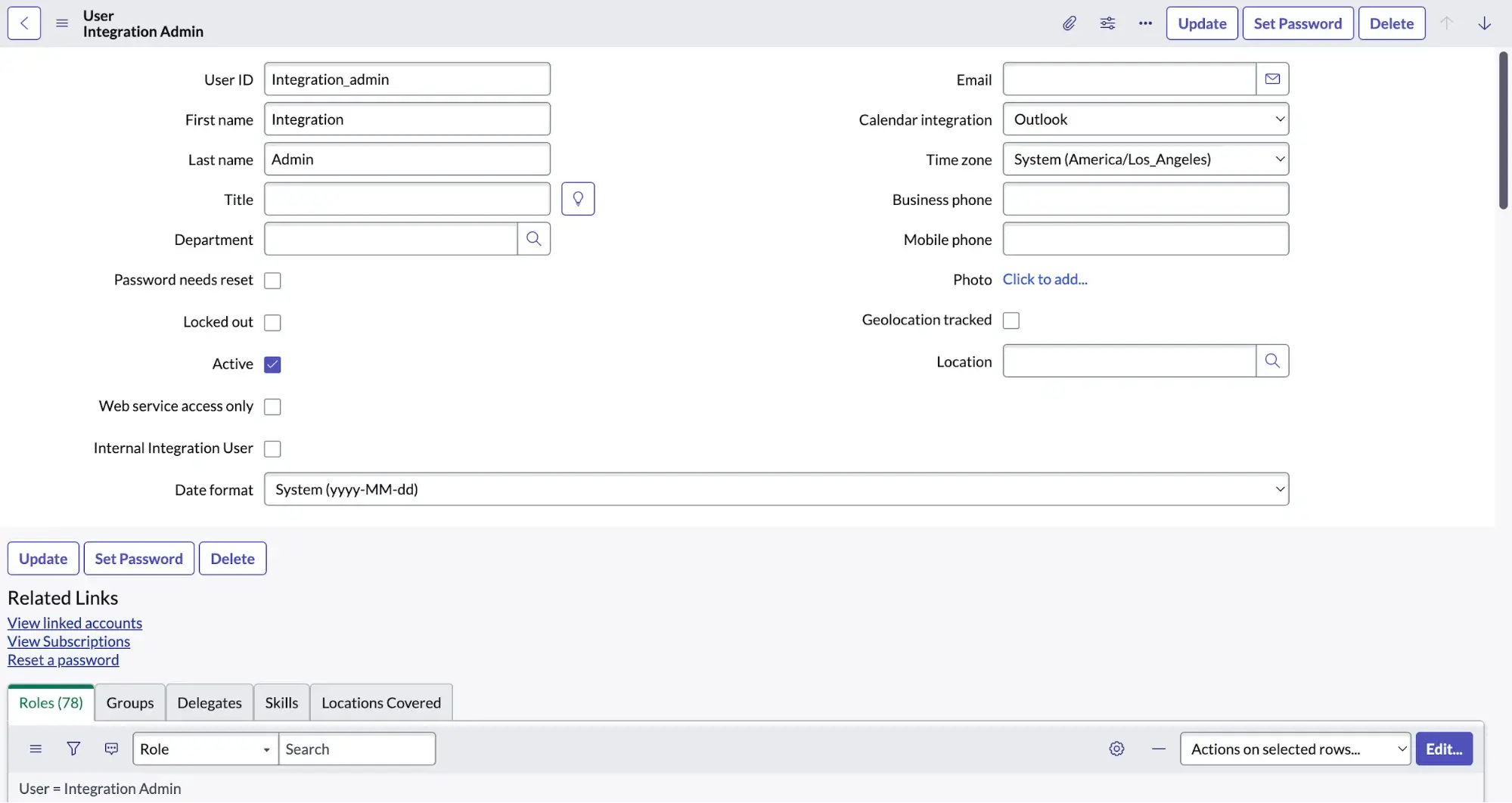1512x803 pixels.
Task: Click the more options ellipsis icon
Action: coord(1144,23)
